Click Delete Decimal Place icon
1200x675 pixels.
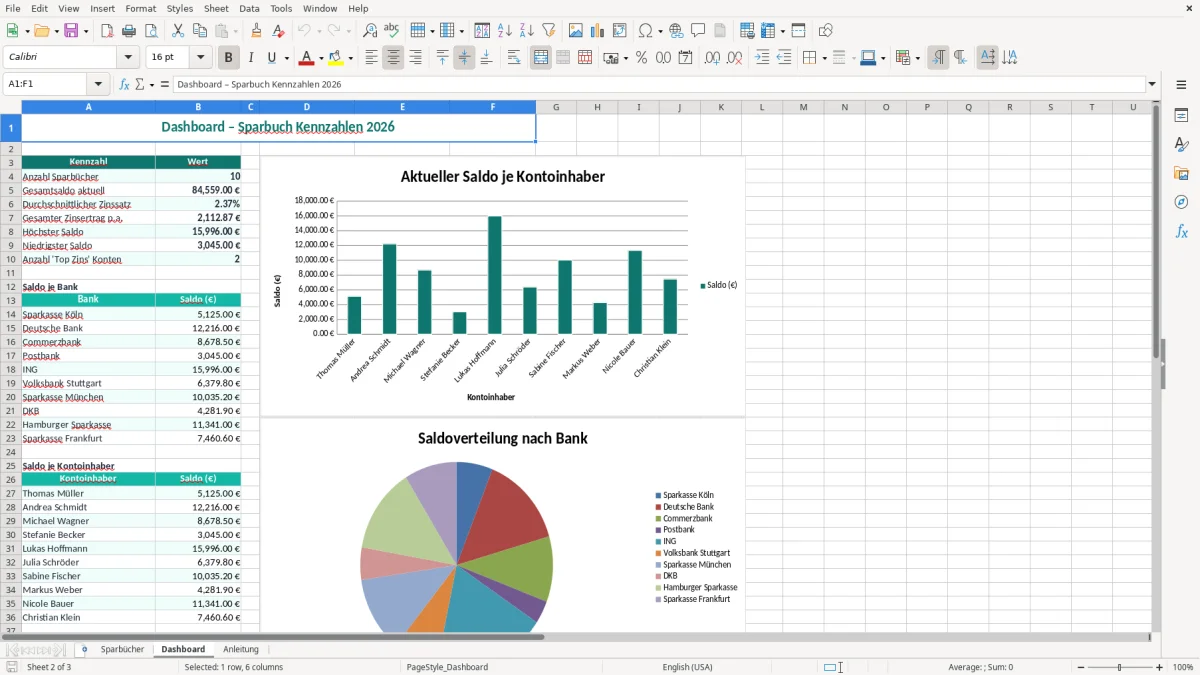[x=734, y=58]
